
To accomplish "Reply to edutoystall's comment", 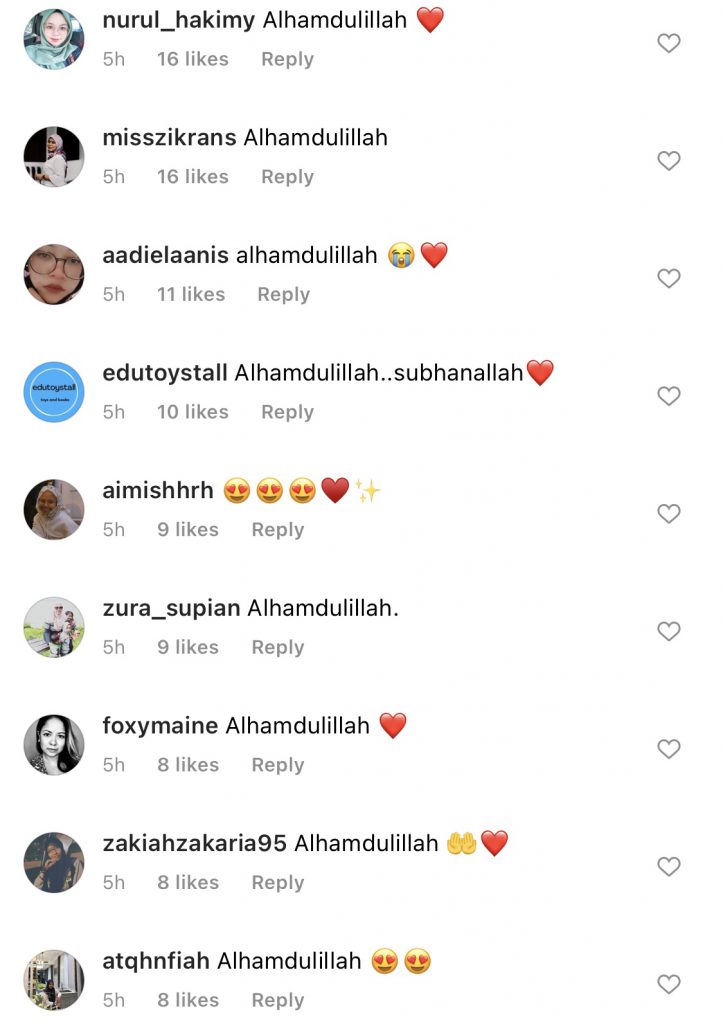I will coord(287,412).
